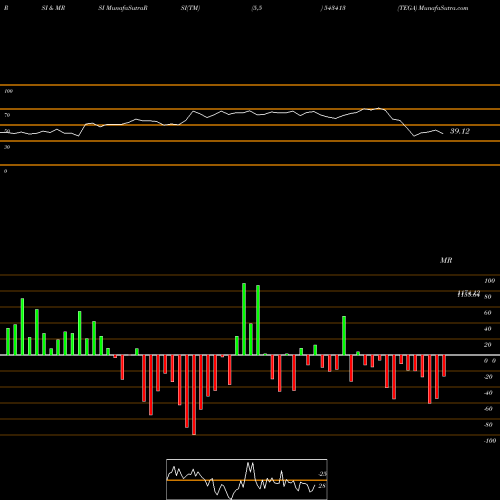This screenshot has width=500, height=500.
Task: Click the 70 level label on RSI axis
Action: (7, 115)
